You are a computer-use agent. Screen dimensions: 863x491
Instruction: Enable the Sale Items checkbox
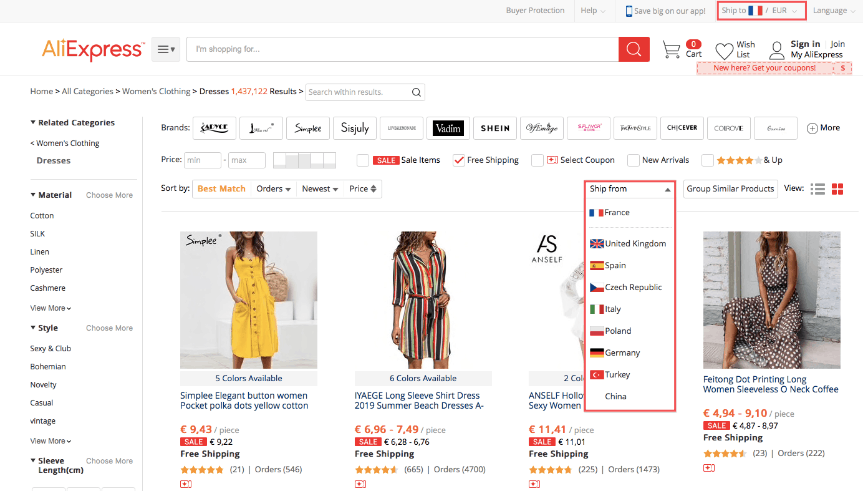click(364, 160)
